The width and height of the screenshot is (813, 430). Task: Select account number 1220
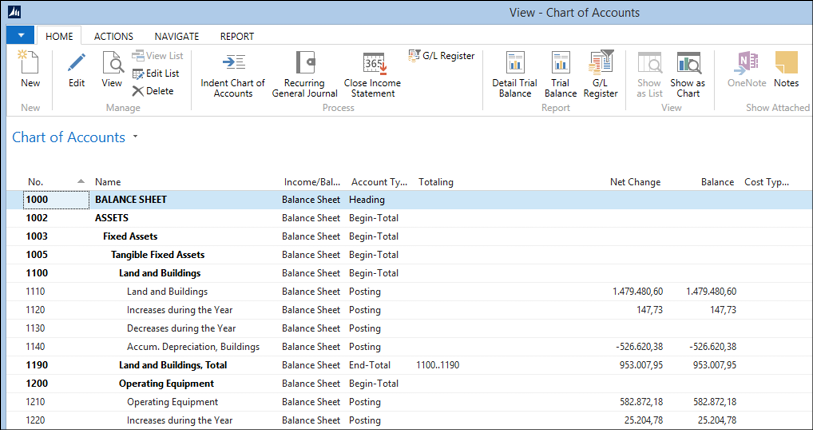coord(35,421)
